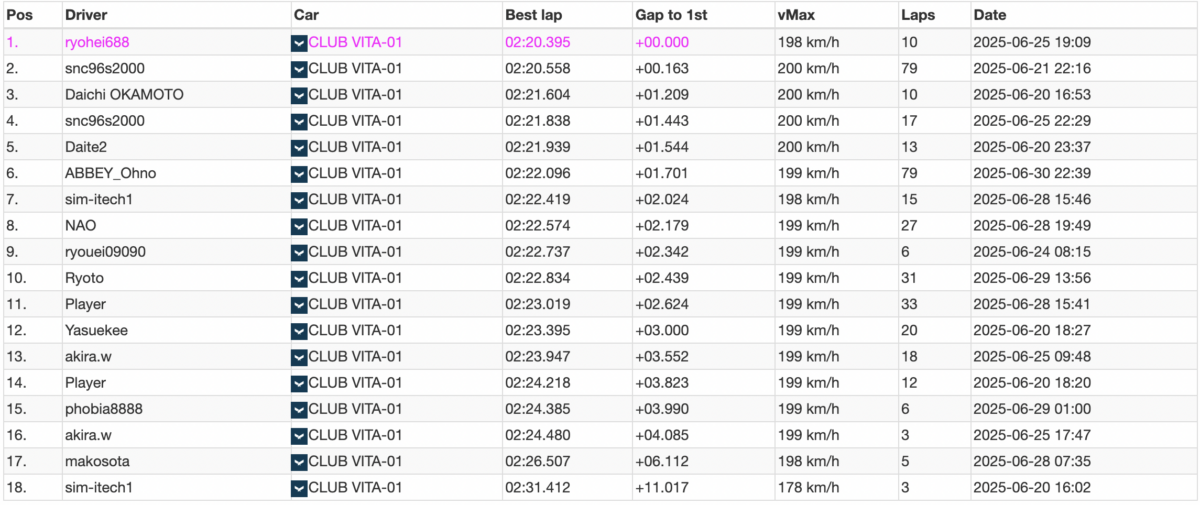
Task: Click the pink CLUB VITA-01 car link
Action: coord(355,43)
